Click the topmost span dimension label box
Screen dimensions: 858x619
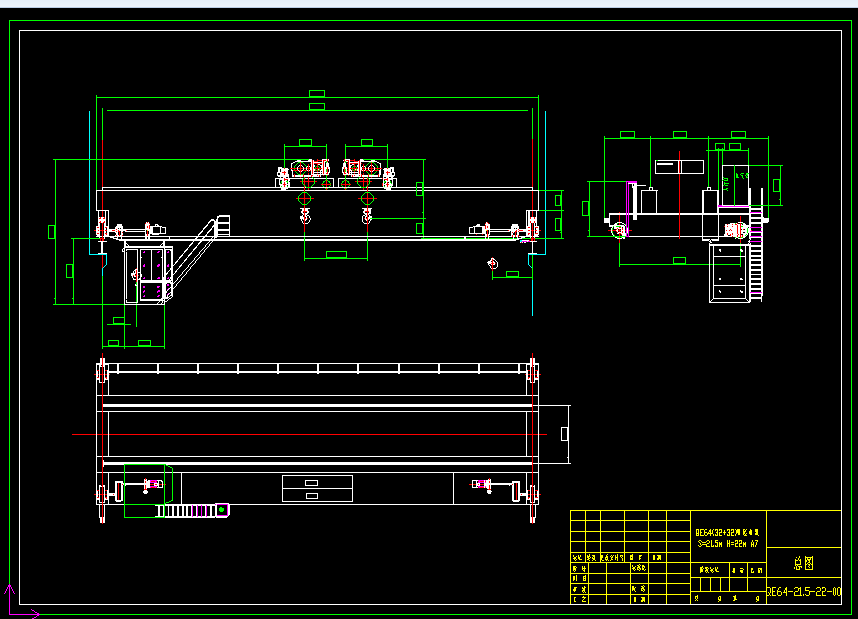pos(317,94)
